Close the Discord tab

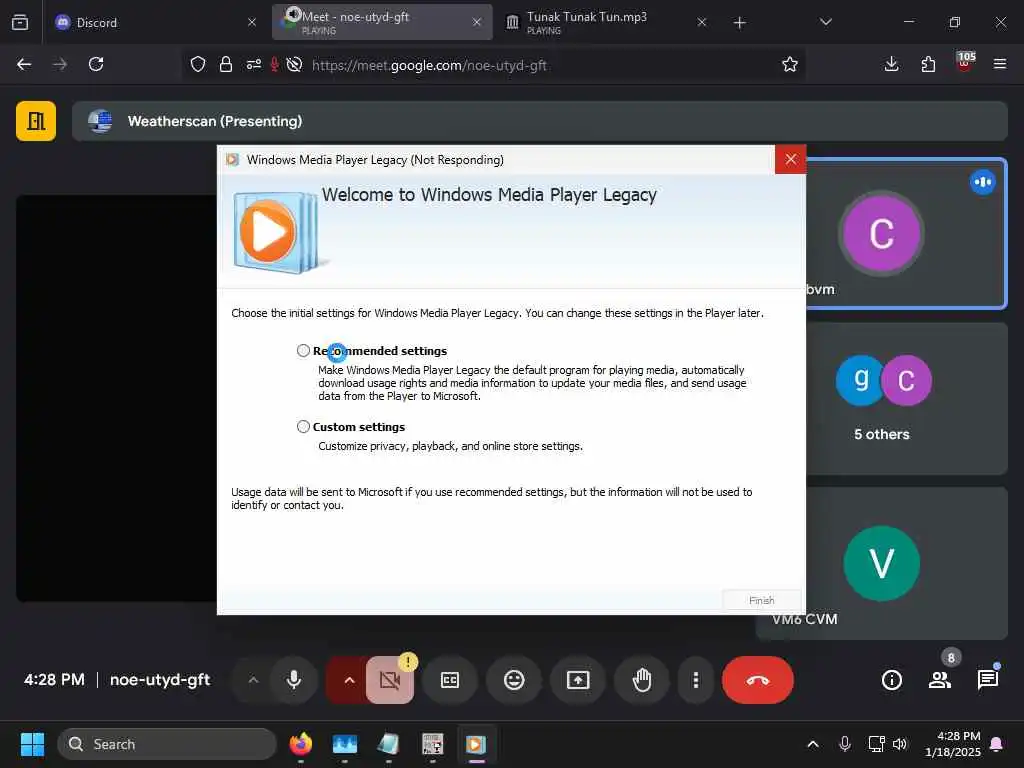(251, 22)
